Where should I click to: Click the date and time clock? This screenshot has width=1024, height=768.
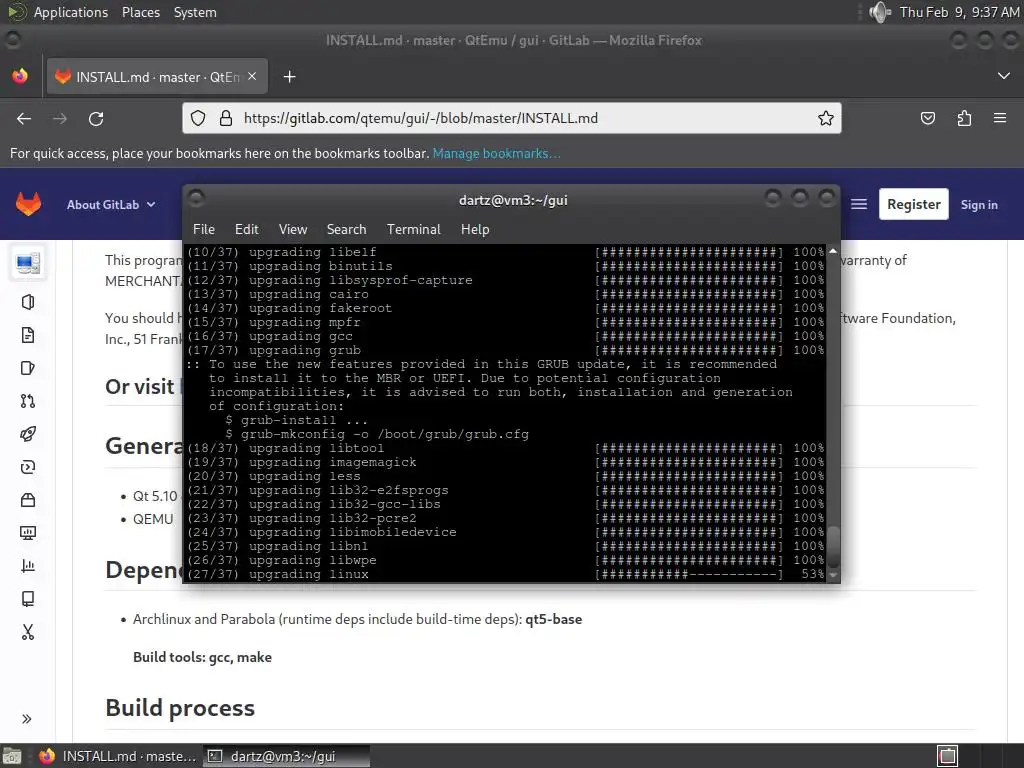959,12
